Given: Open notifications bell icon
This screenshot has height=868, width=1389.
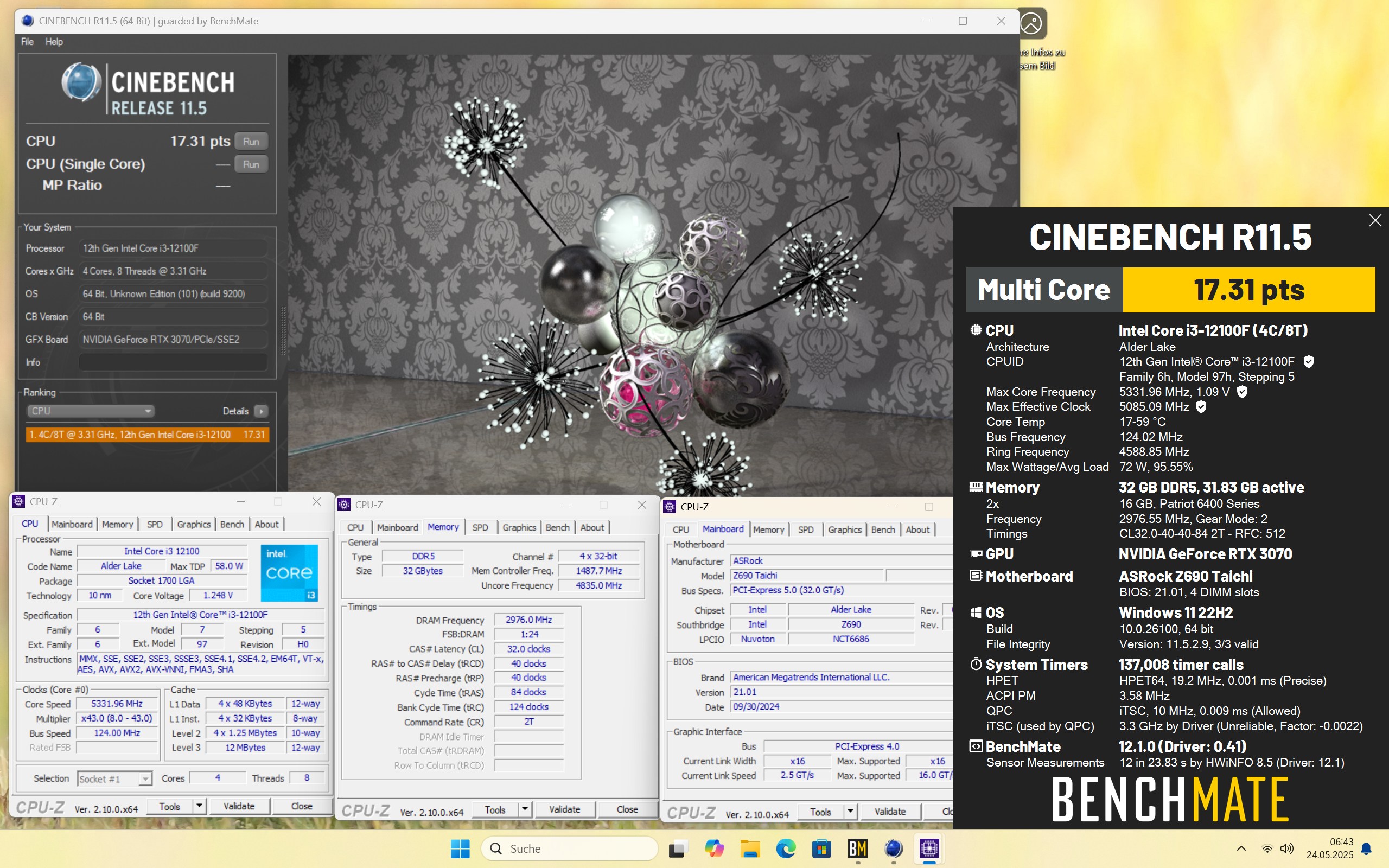Looking at the screenshot, I should coord(1367,848).
